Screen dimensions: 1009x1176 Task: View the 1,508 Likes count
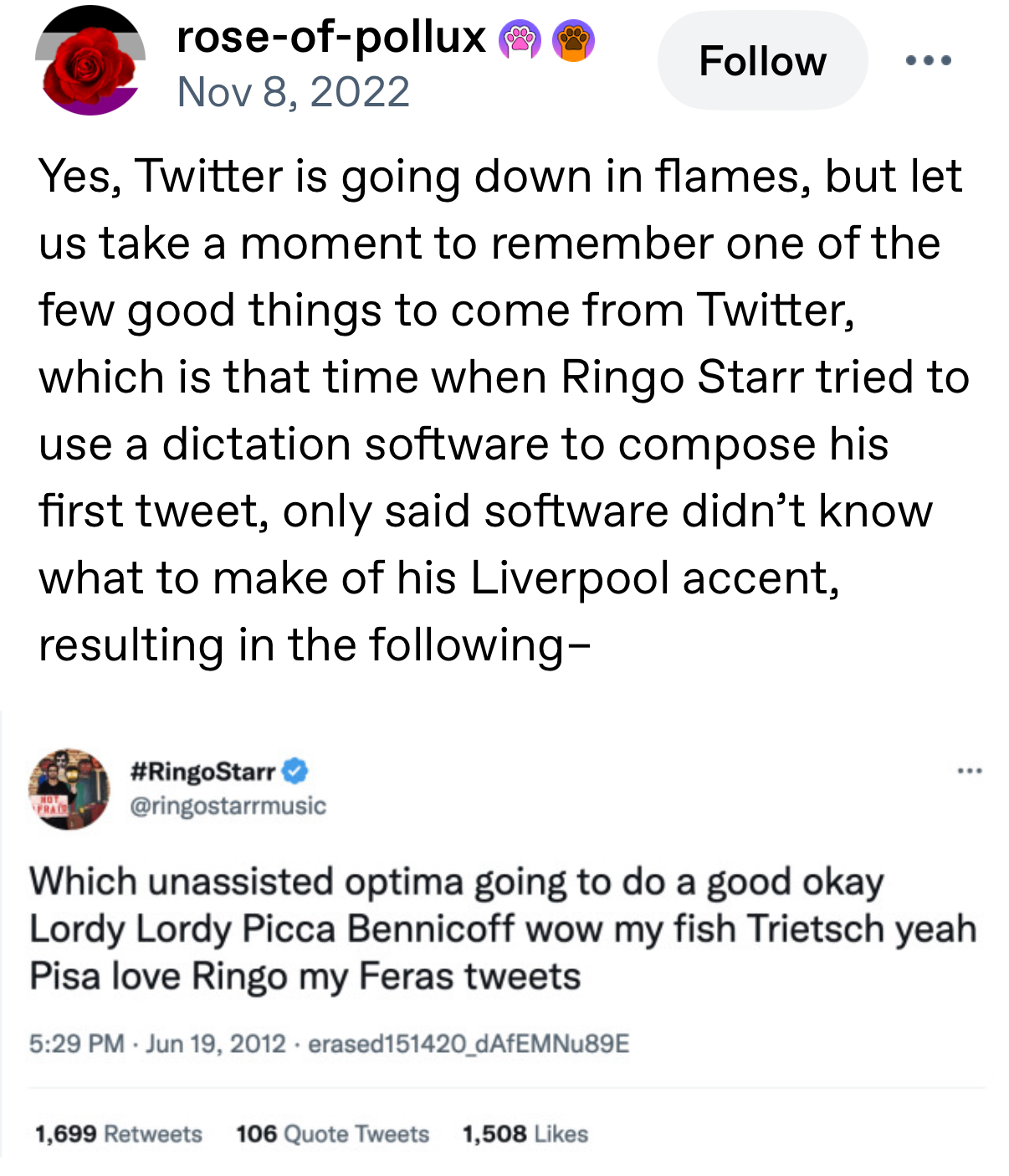525,1134
